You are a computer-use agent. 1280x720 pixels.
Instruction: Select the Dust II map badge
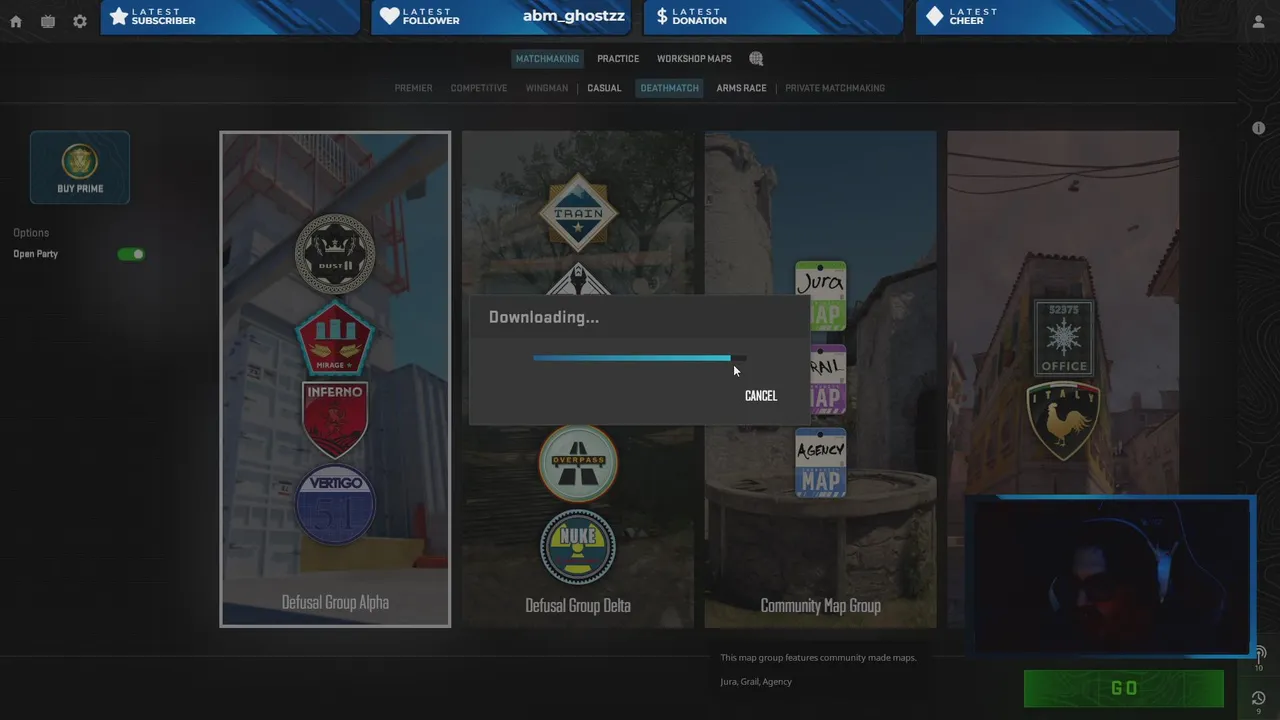[335, 254]
